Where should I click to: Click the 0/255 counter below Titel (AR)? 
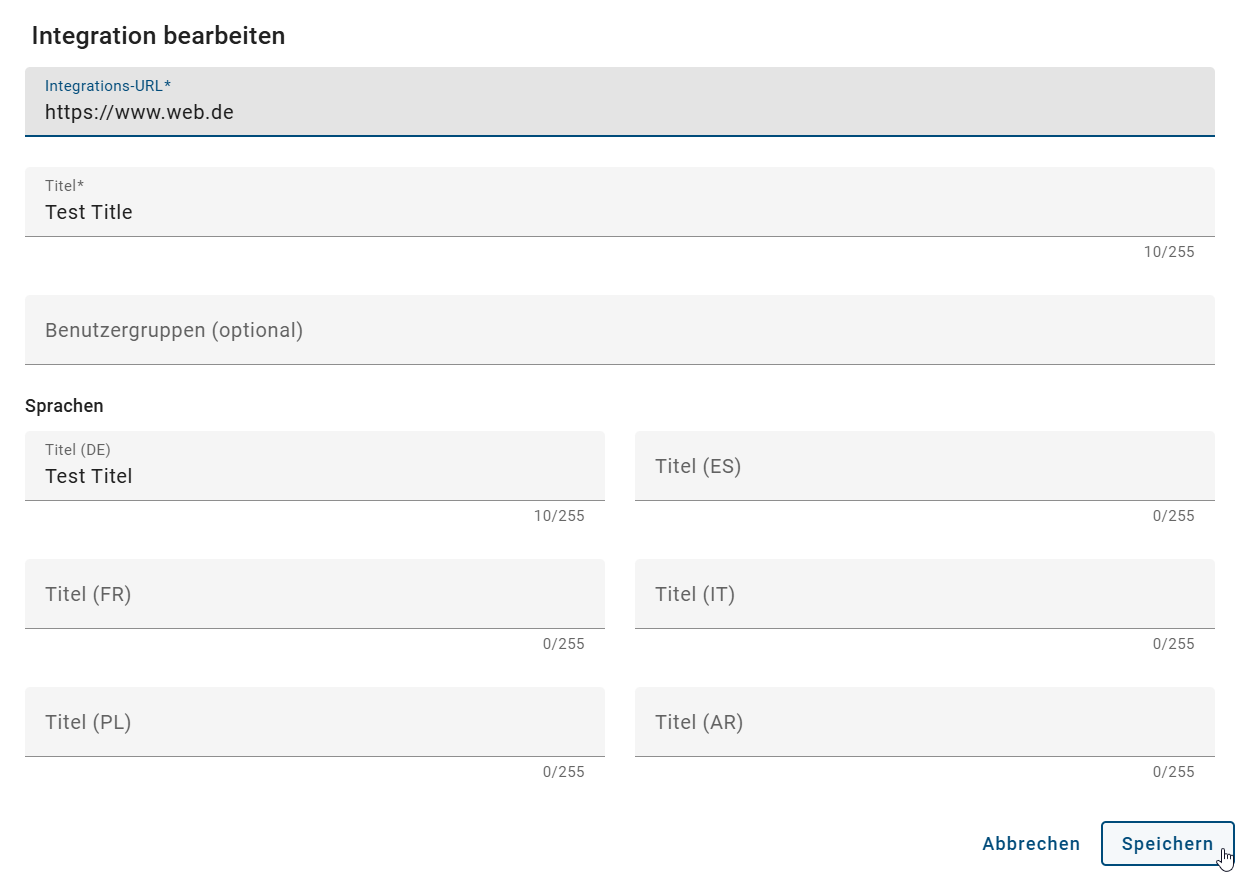click(1174, 771)
